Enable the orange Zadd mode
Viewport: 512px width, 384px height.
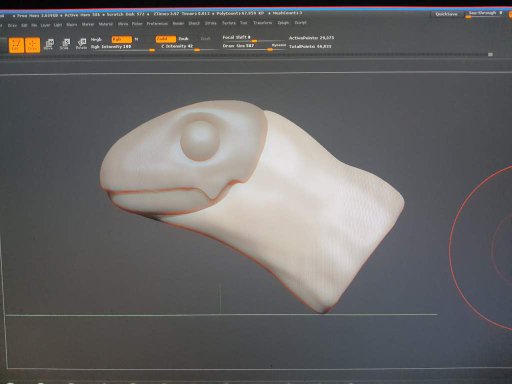click(166, 39)
